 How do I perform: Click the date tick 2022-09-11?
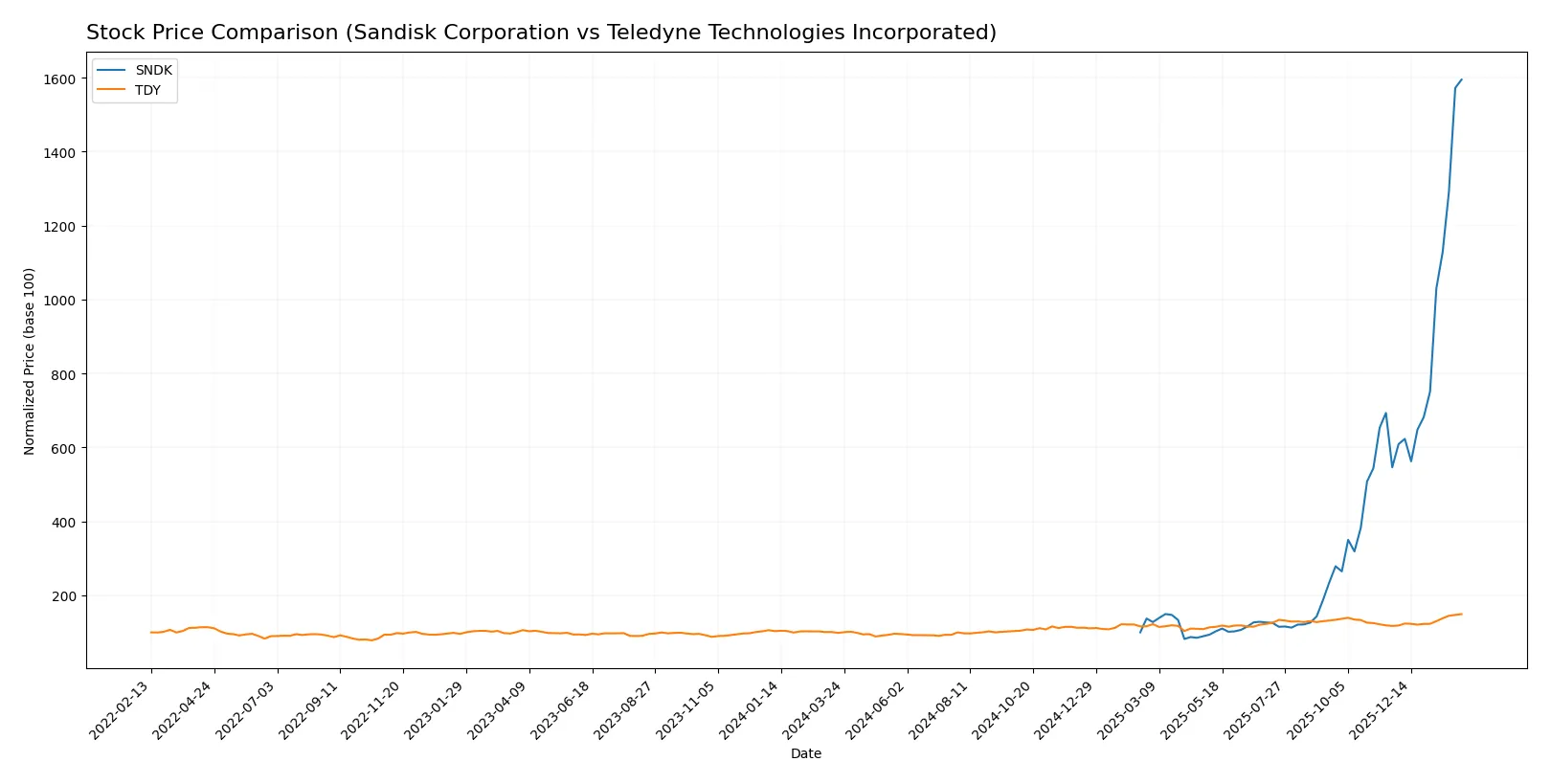pos(311,711)
